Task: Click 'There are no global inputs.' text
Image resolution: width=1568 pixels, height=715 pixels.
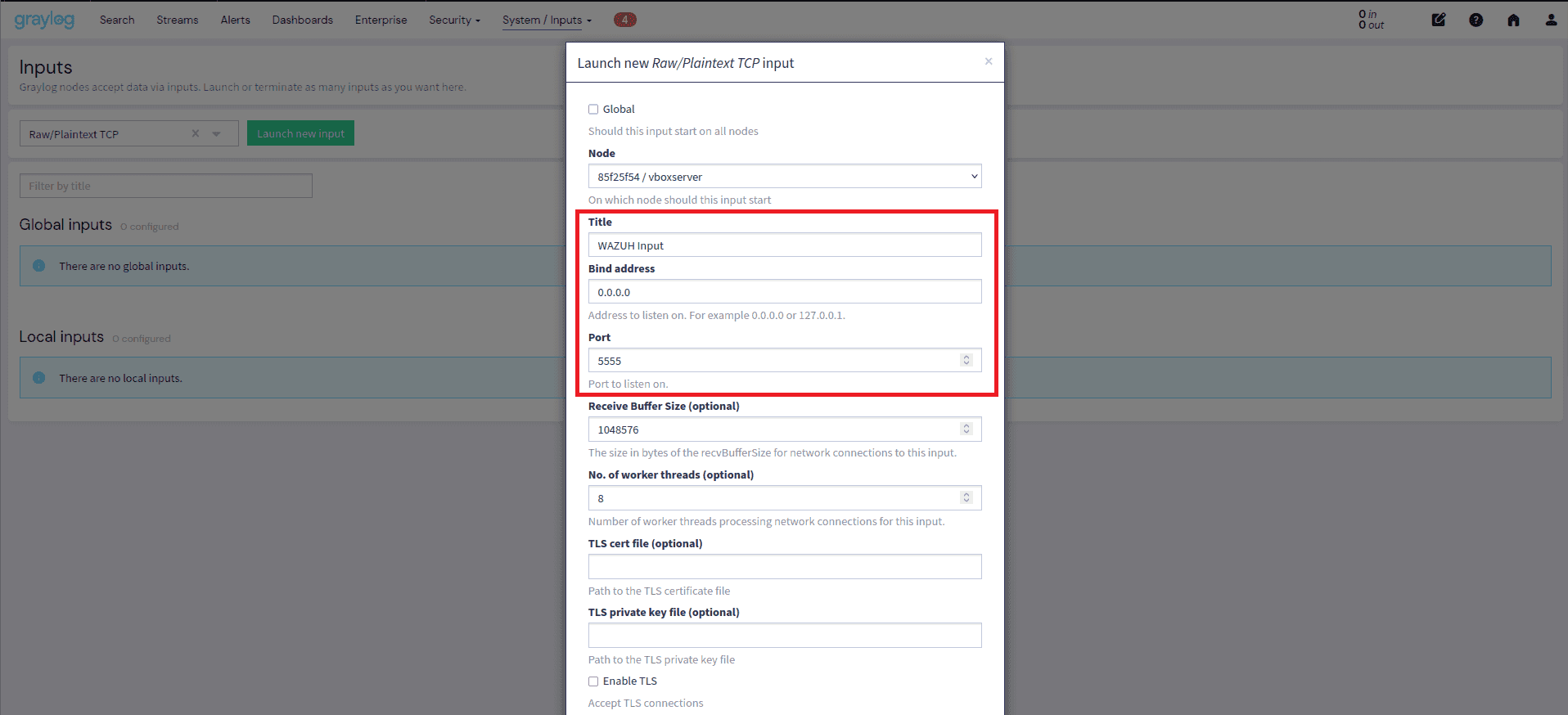Action: pyautogui.click(x=124, y=266)
